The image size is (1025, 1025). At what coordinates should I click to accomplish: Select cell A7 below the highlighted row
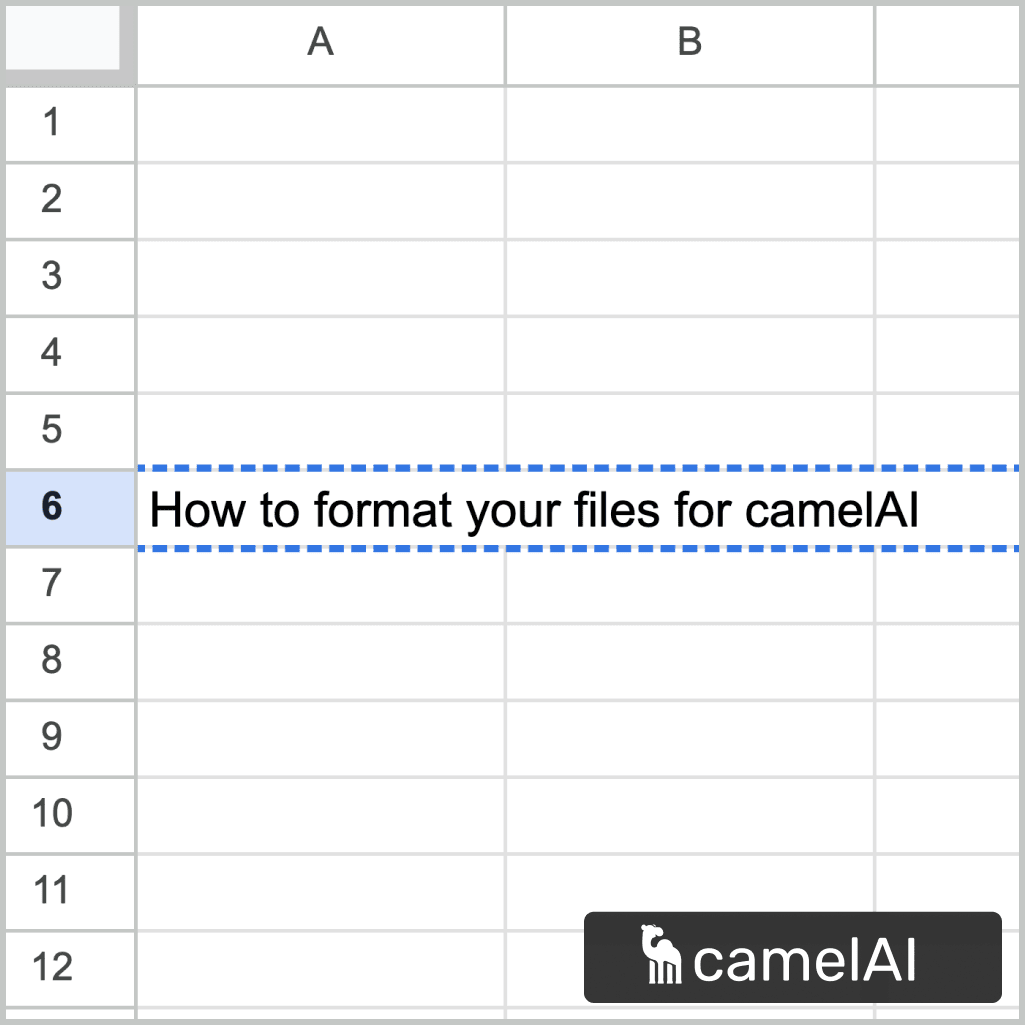(x=320, y=585)
